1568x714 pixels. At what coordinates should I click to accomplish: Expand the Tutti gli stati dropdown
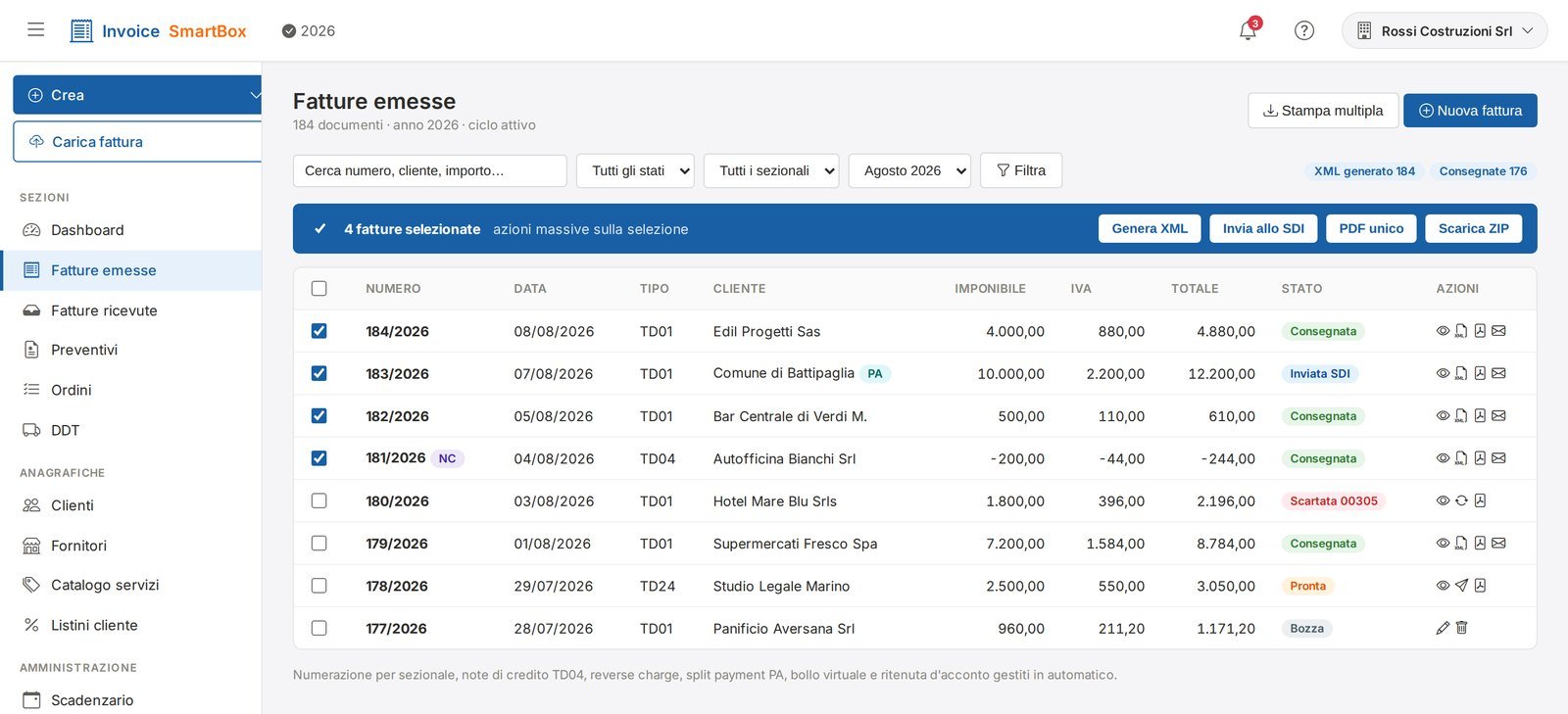[x=635, y=170]
